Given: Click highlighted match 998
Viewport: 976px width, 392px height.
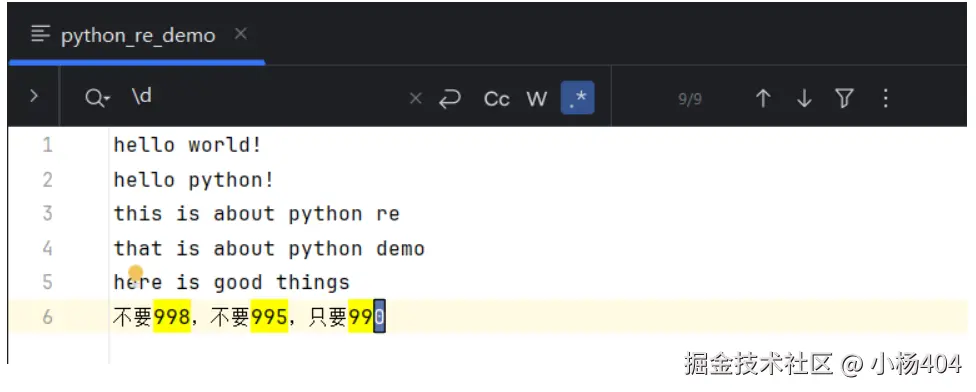Looking at the screenshot, I should [x=172, y=317].
